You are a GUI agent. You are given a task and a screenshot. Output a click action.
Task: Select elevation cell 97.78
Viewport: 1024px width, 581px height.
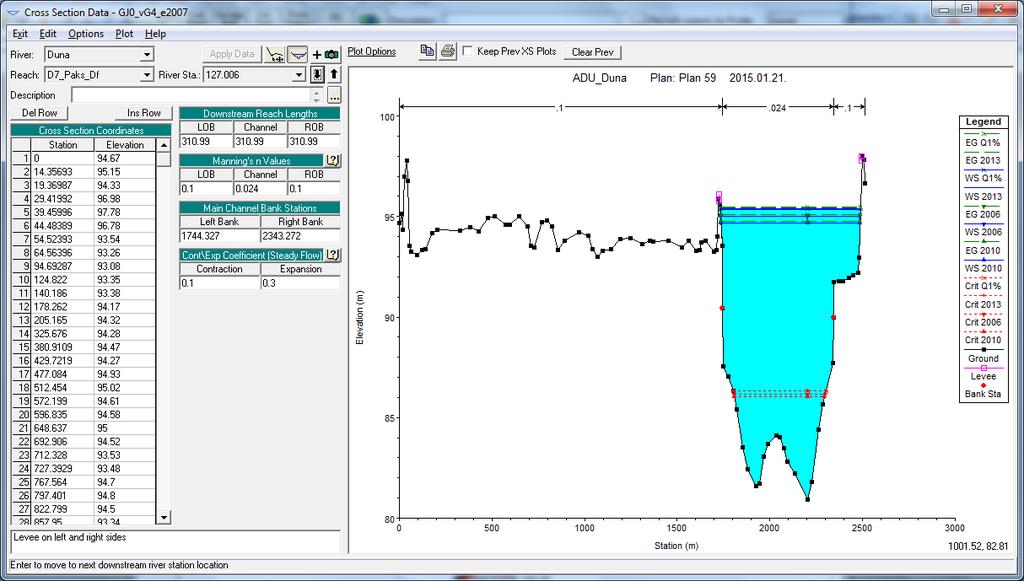click(x=125, y=212)
